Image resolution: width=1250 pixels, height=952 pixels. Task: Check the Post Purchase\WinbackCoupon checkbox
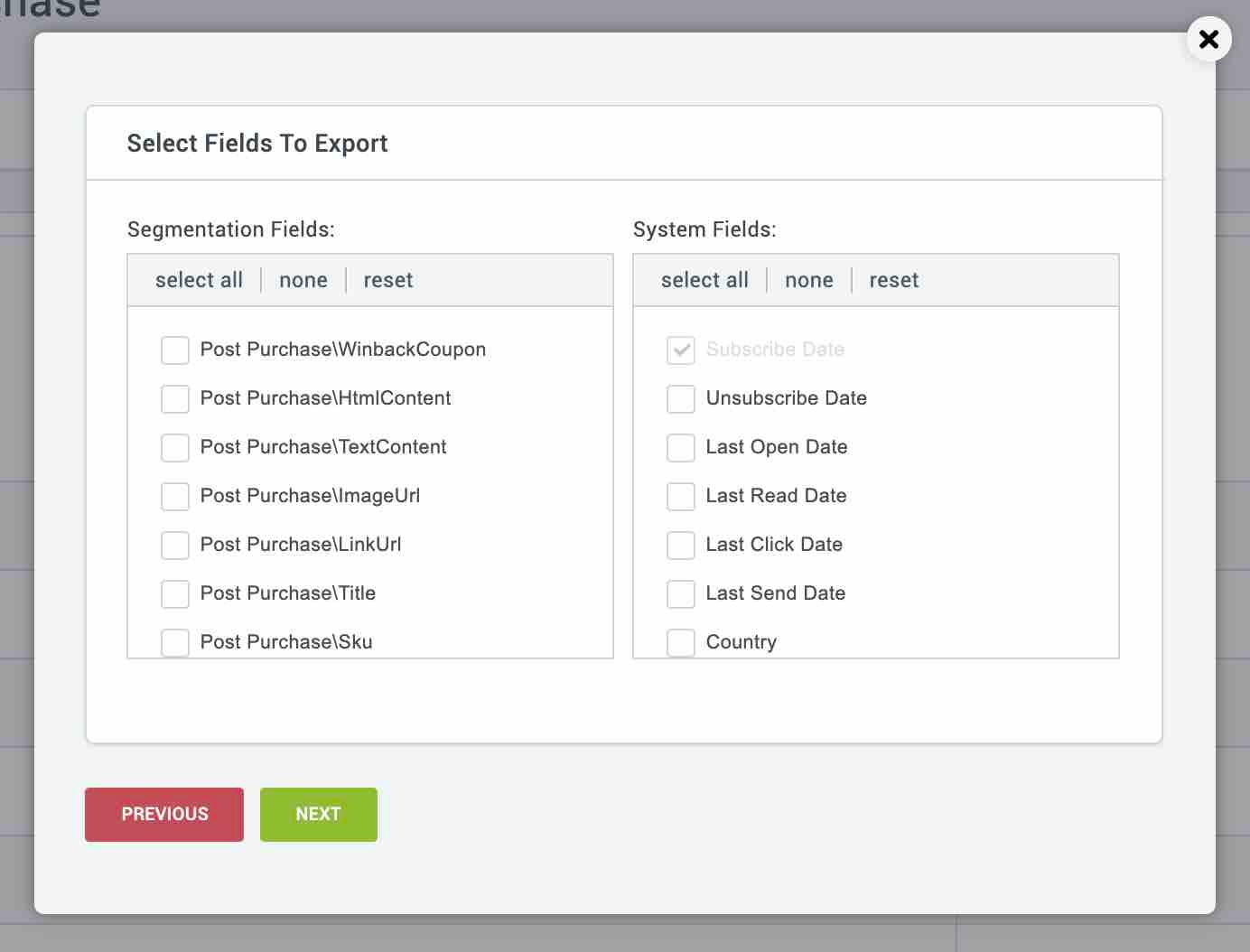pyautogui.click(x=175, y=350)
